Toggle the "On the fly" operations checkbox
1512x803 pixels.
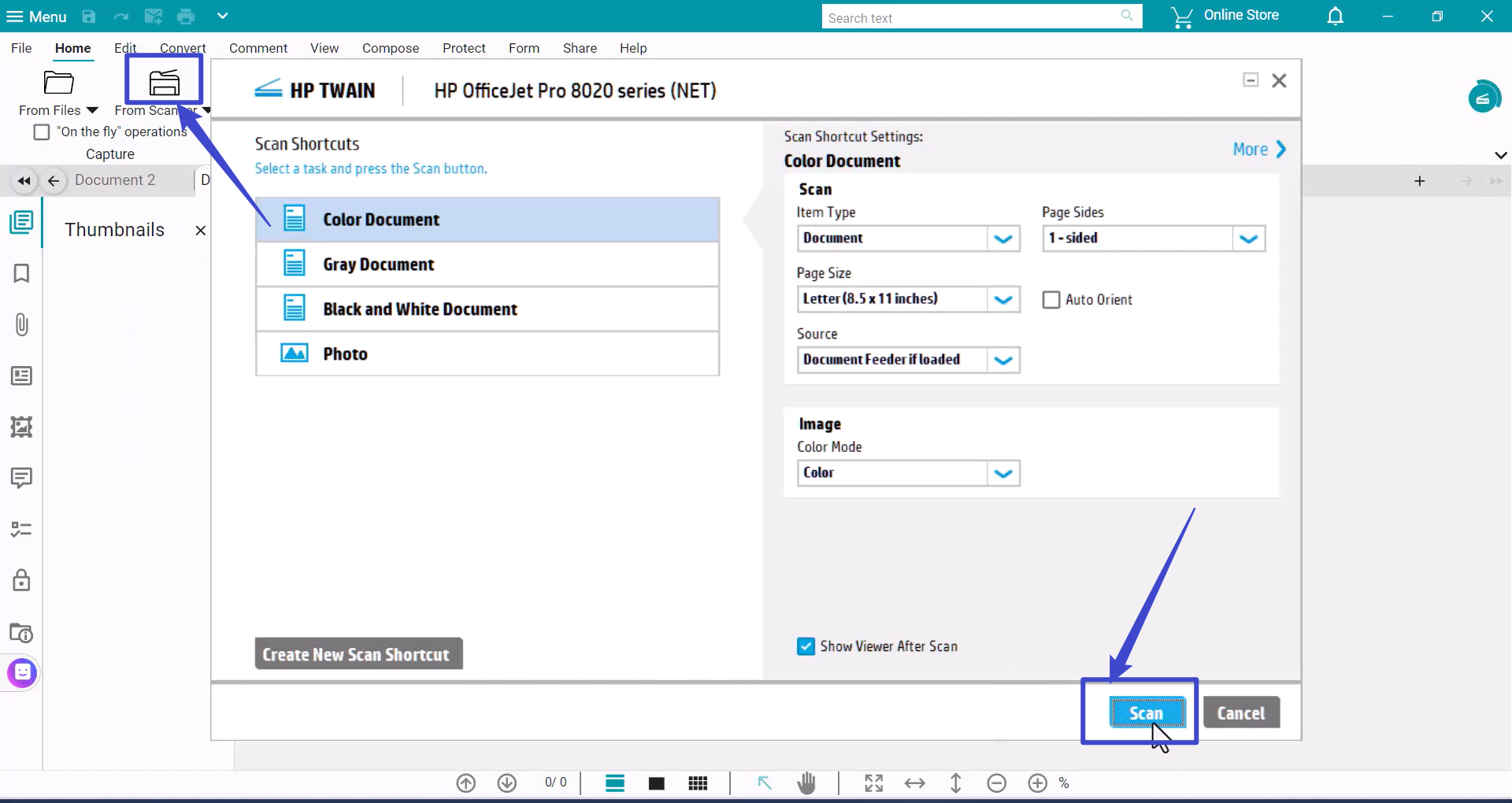pos(42,131)
